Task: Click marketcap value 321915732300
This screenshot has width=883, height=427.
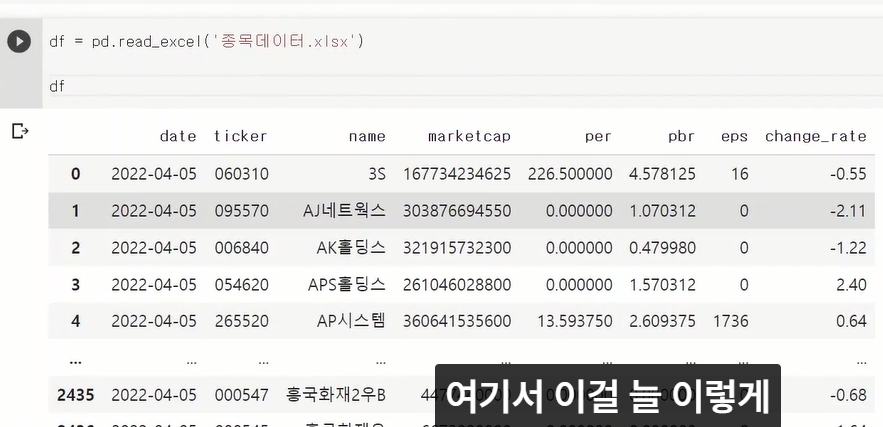Action: click(x=457, y=248)
